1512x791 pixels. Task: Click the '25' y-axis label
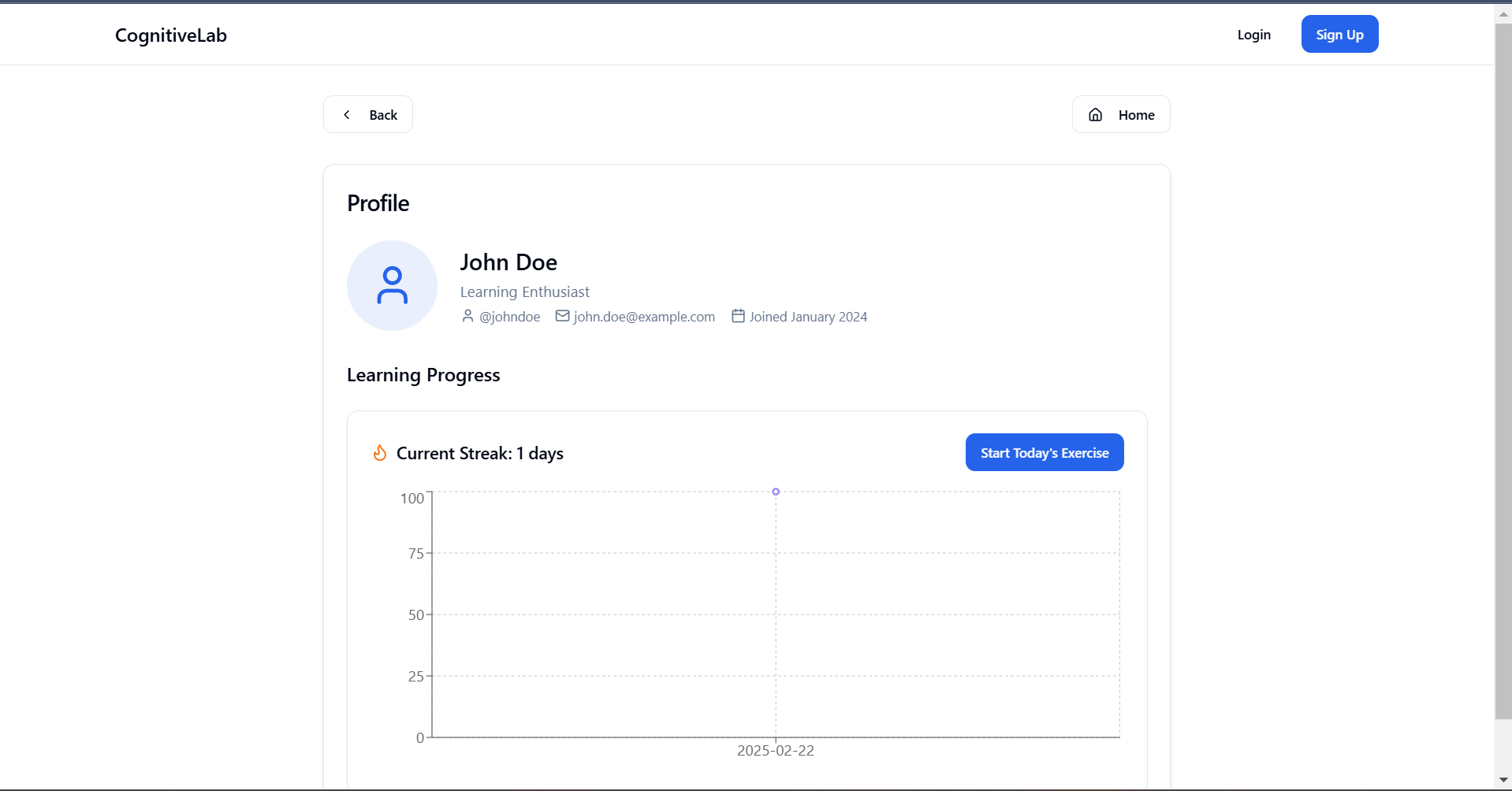(416, 676)
